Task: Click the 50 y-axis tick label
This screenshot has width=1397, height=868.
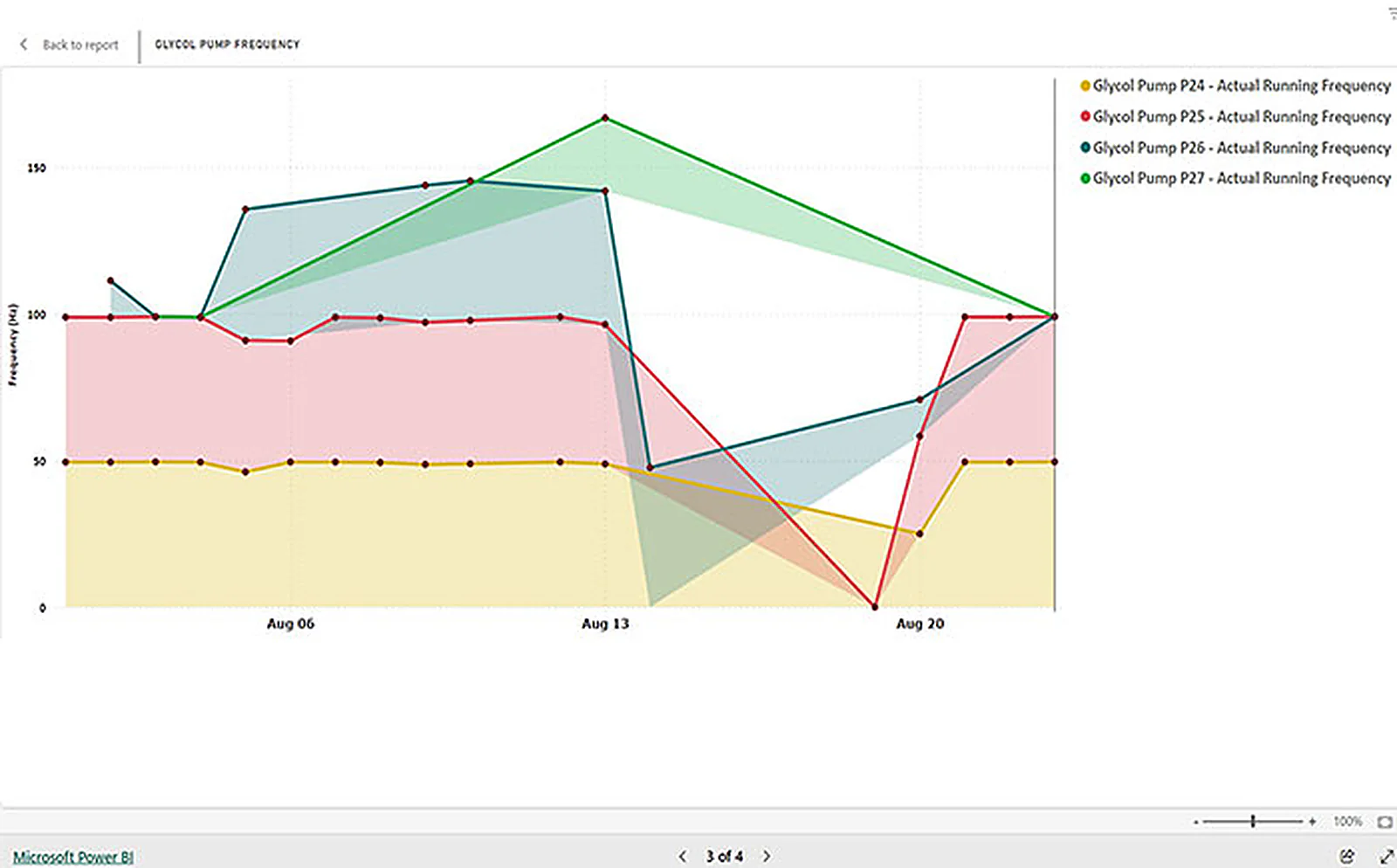Action: tap(39, 461)
